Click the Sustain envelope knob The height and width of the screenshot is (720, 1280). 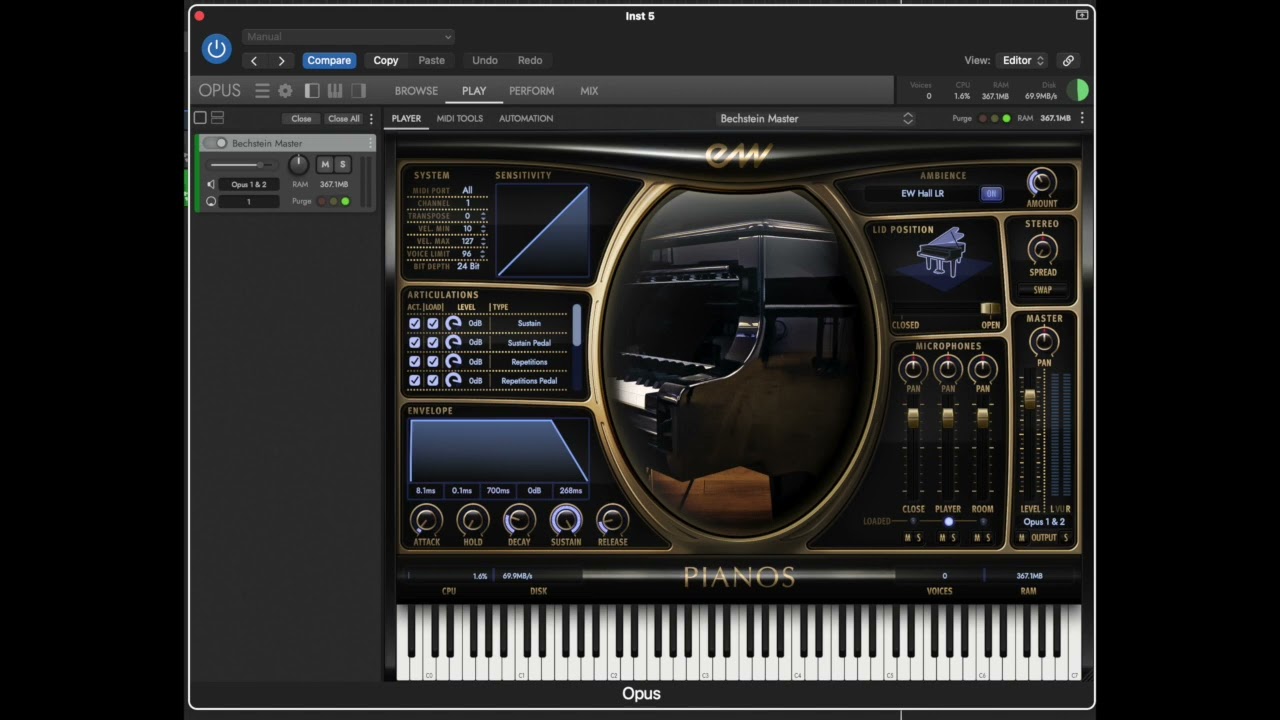point(566,520)
